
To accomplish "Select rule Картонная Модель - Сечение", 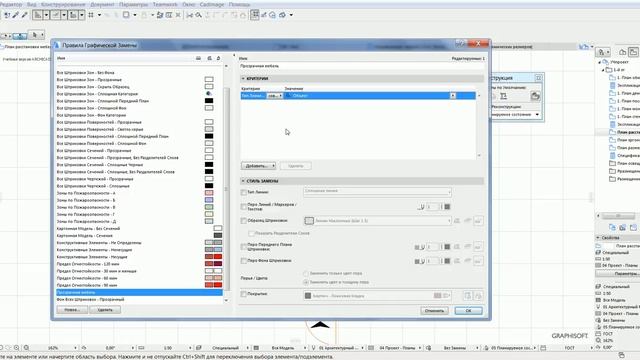I will coord(84,236).
